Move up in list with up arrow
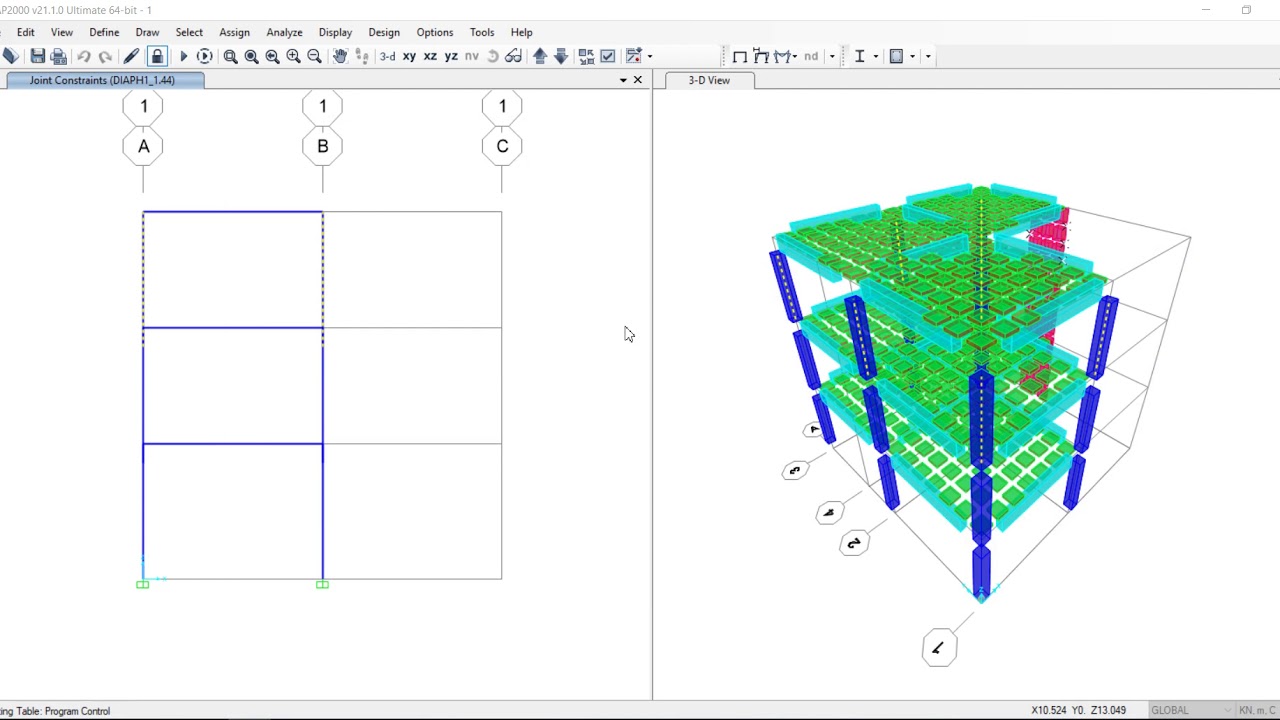This screenshot has height=720, width=1280. [540, 56]
